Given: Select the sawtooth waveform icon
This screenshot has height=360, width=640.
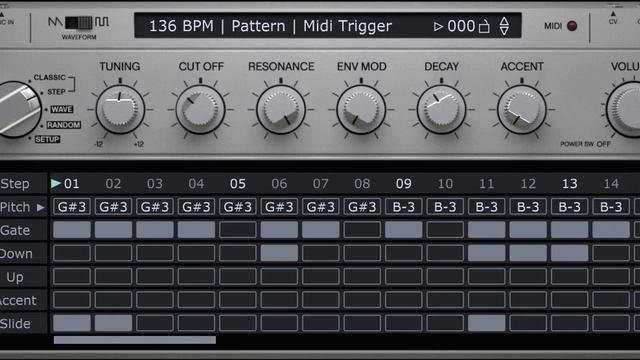Looking at the screenshot, I should tap(55, 22).
